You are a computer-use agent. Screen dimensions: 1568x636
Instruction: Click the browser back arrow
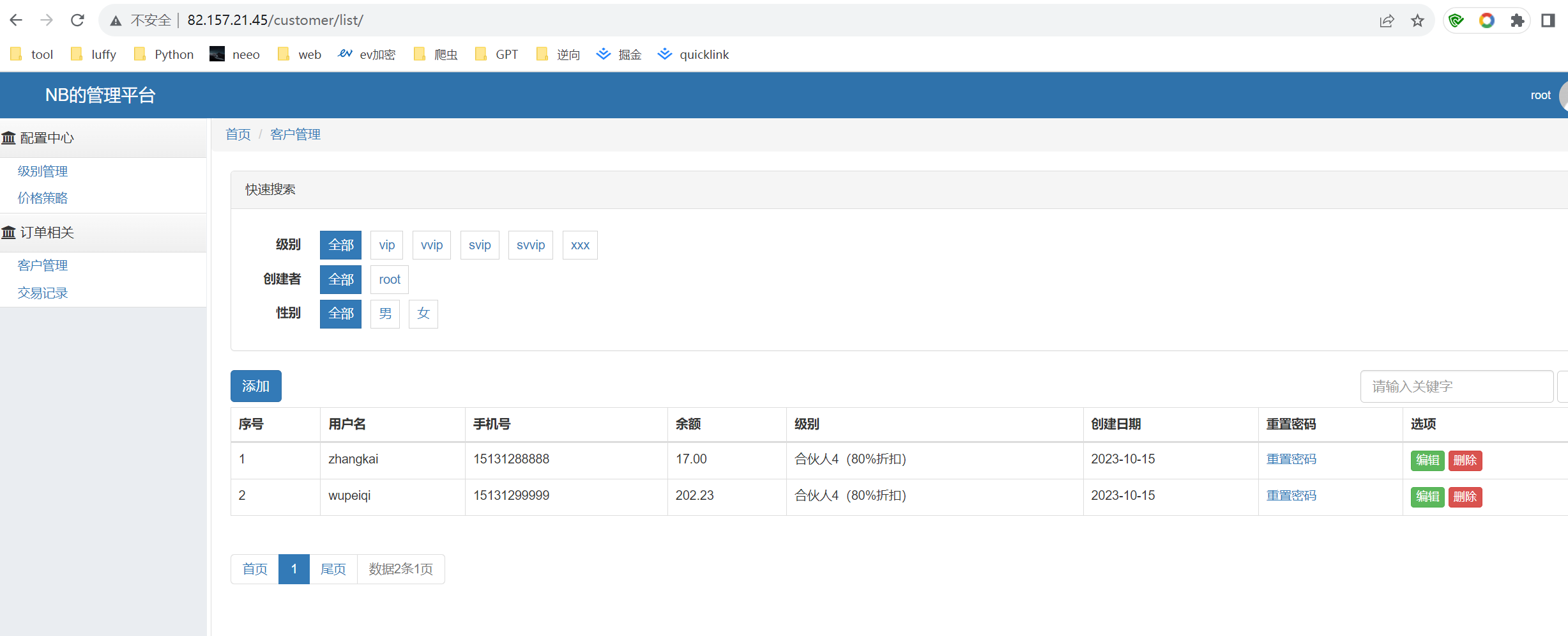tap(16, 20)
